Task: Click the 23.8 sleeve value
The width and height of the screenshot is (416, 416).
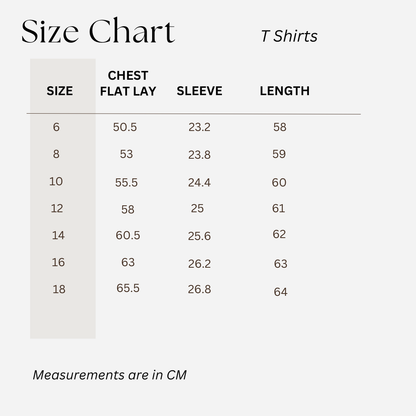Action: tap(199, 155)
